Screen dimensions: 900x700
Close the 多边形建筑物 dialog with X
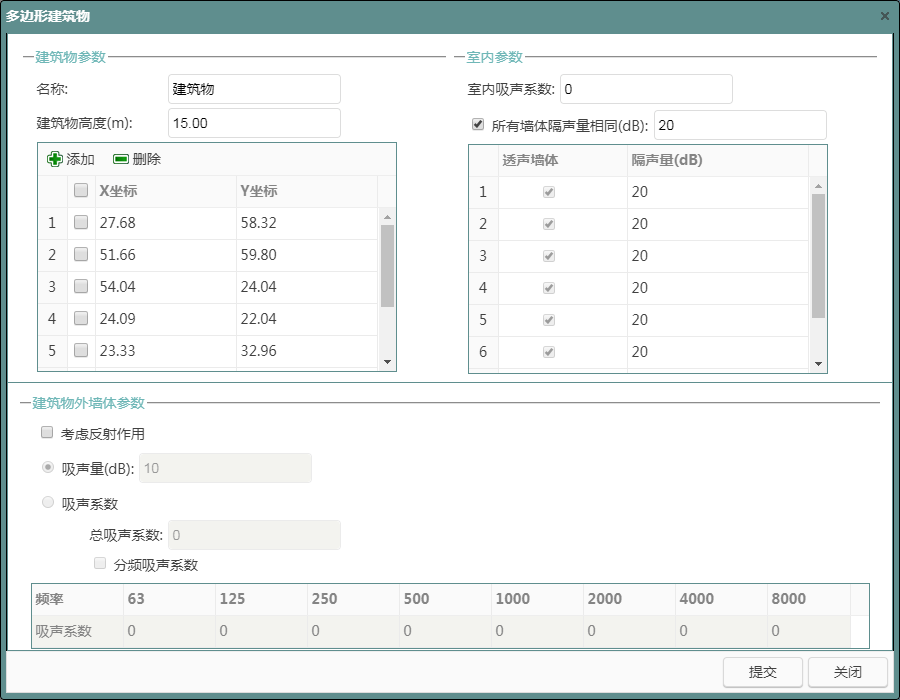(884, 16)
